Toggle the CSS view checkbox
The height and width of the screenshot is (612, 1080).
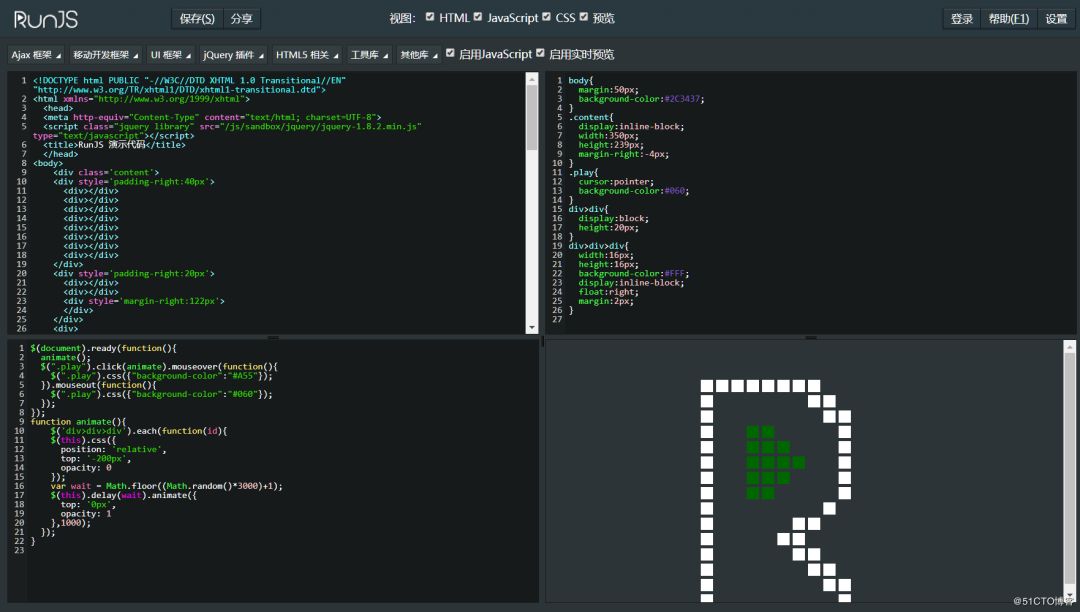point(546,17)
